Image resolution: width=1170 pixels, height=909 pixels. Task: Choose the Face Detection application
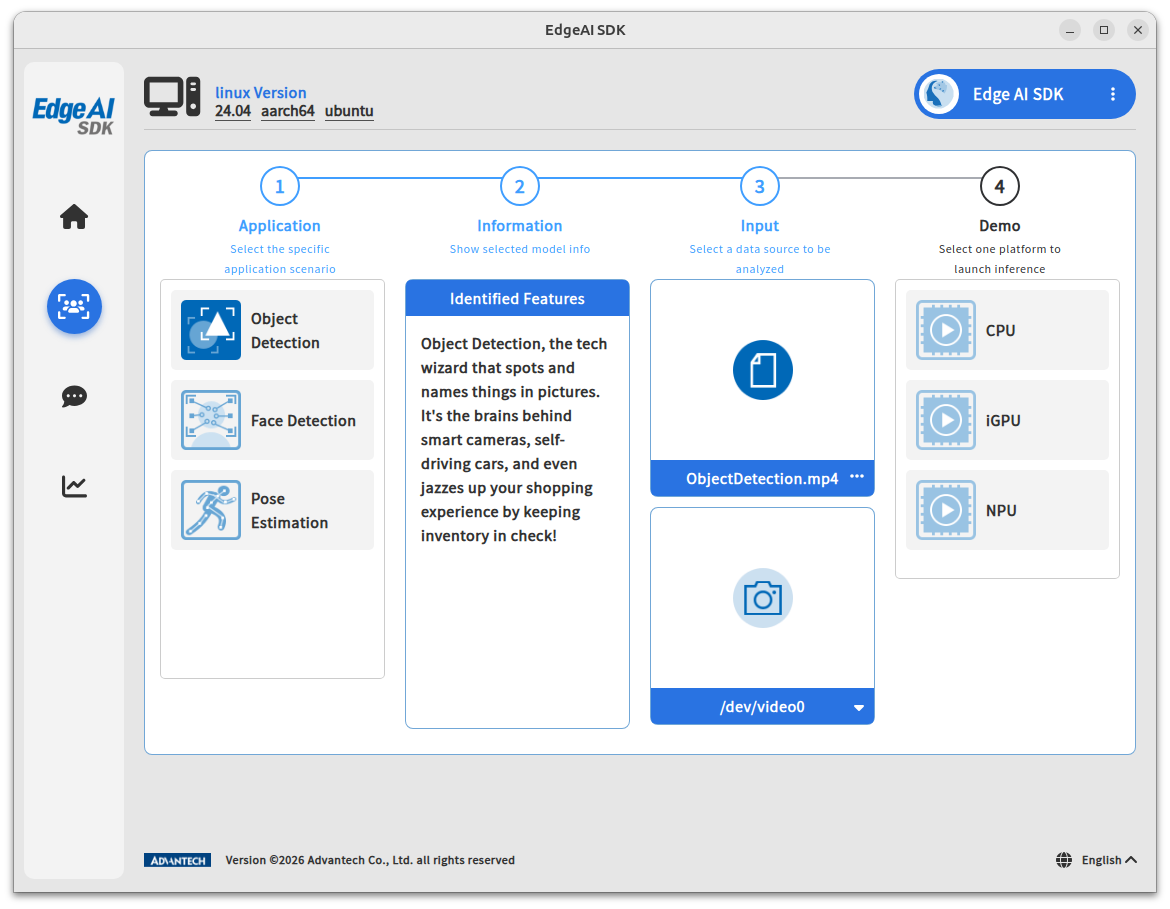tap(272, 420)
